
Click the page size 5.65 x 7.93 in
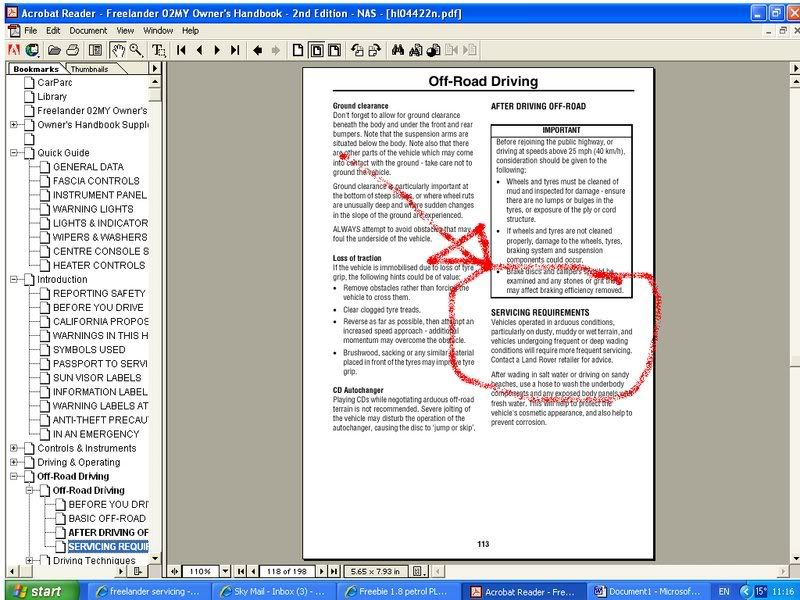pos(376,571)
